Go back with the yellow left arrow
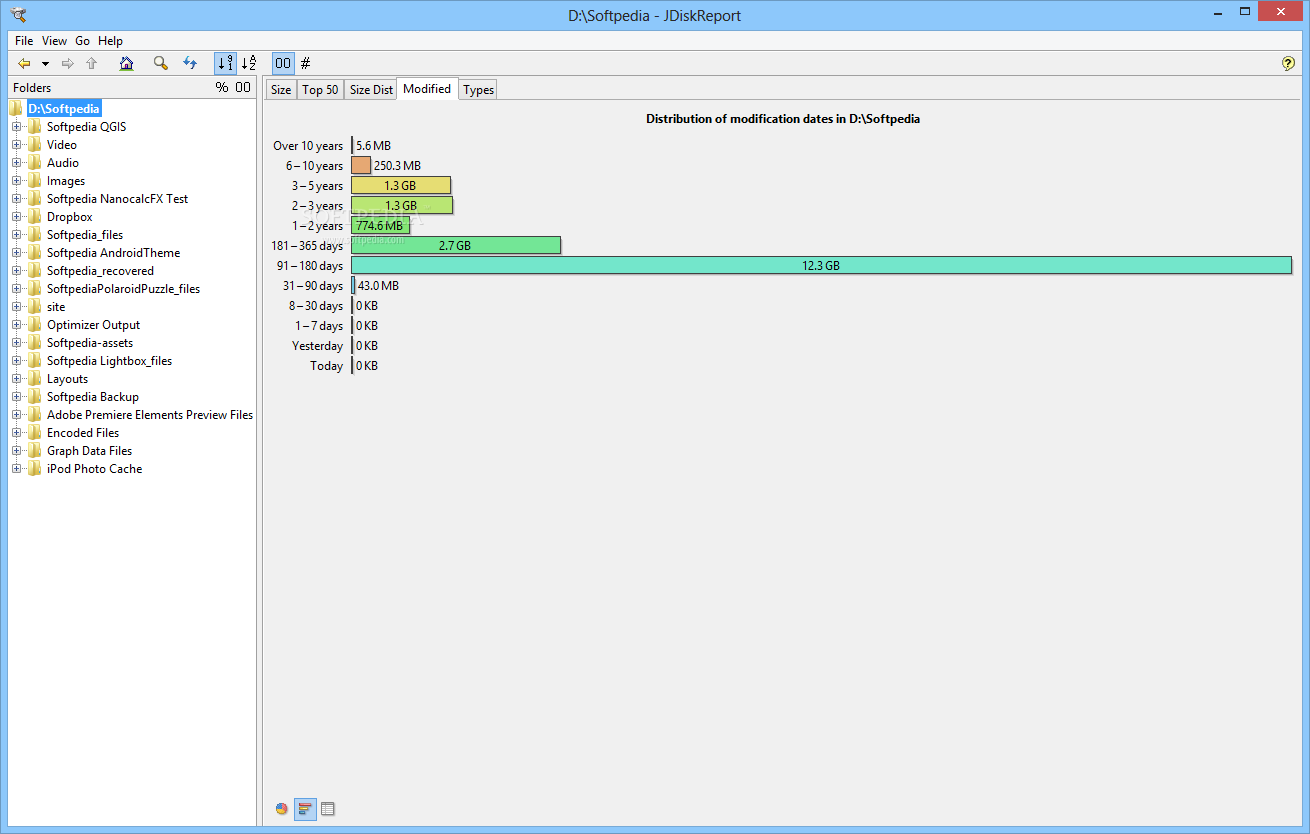The image size is (1310, 834). point(24,63)
